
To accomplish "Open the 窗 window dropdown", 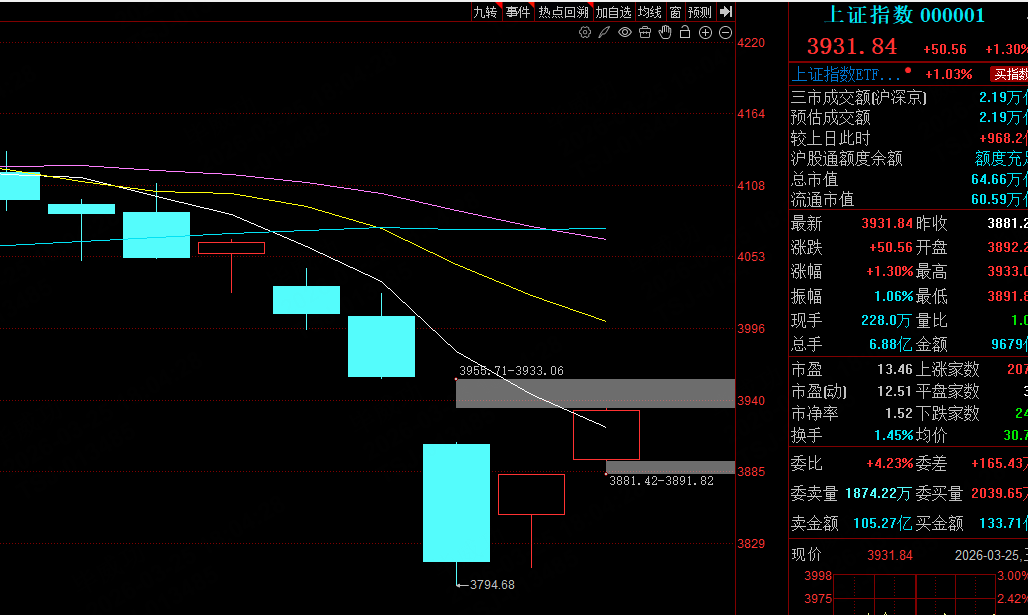I will 676,12.
